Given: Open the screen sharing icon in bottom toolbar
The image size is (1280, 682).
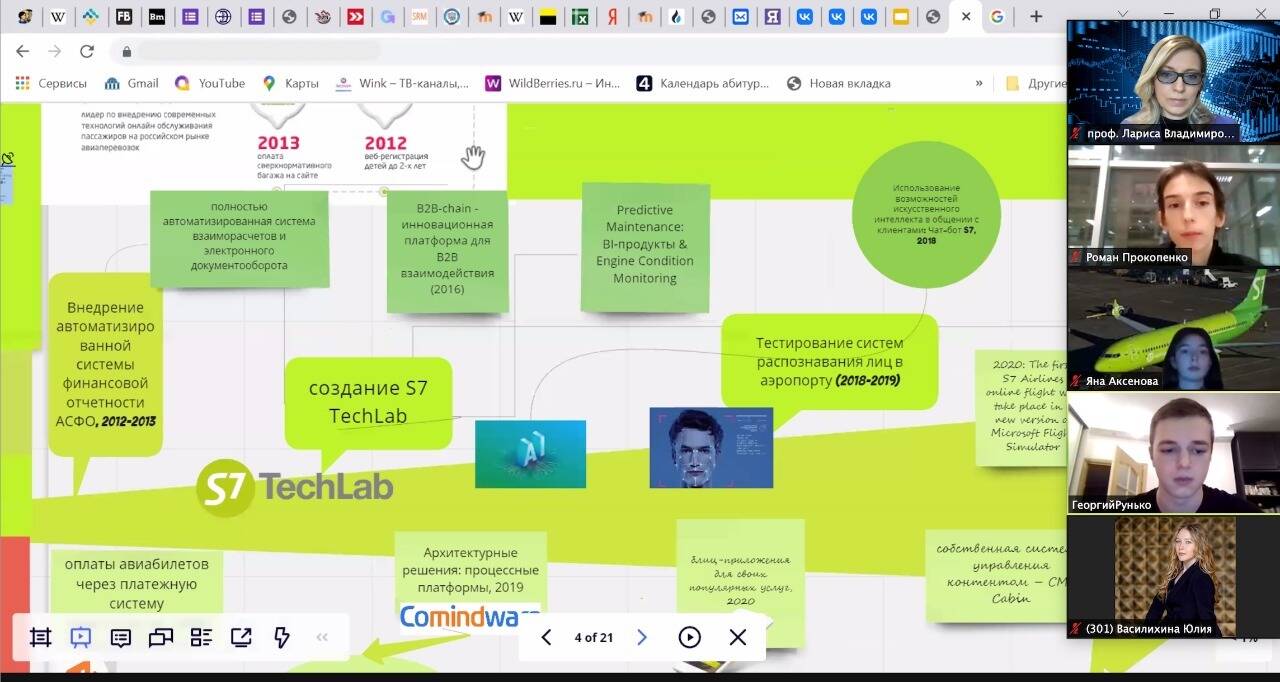Looking at the screenshot, I should click(161, 637).
